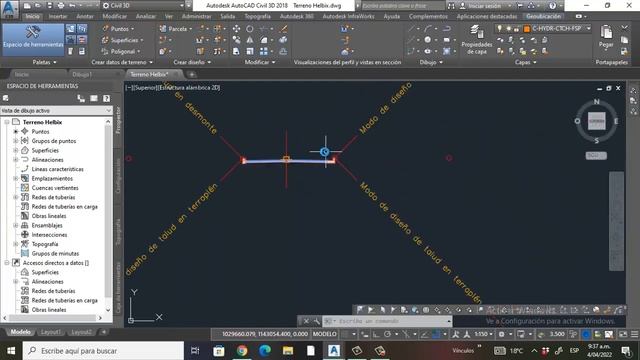Click the Task View taskbar icon

[196, 351]
